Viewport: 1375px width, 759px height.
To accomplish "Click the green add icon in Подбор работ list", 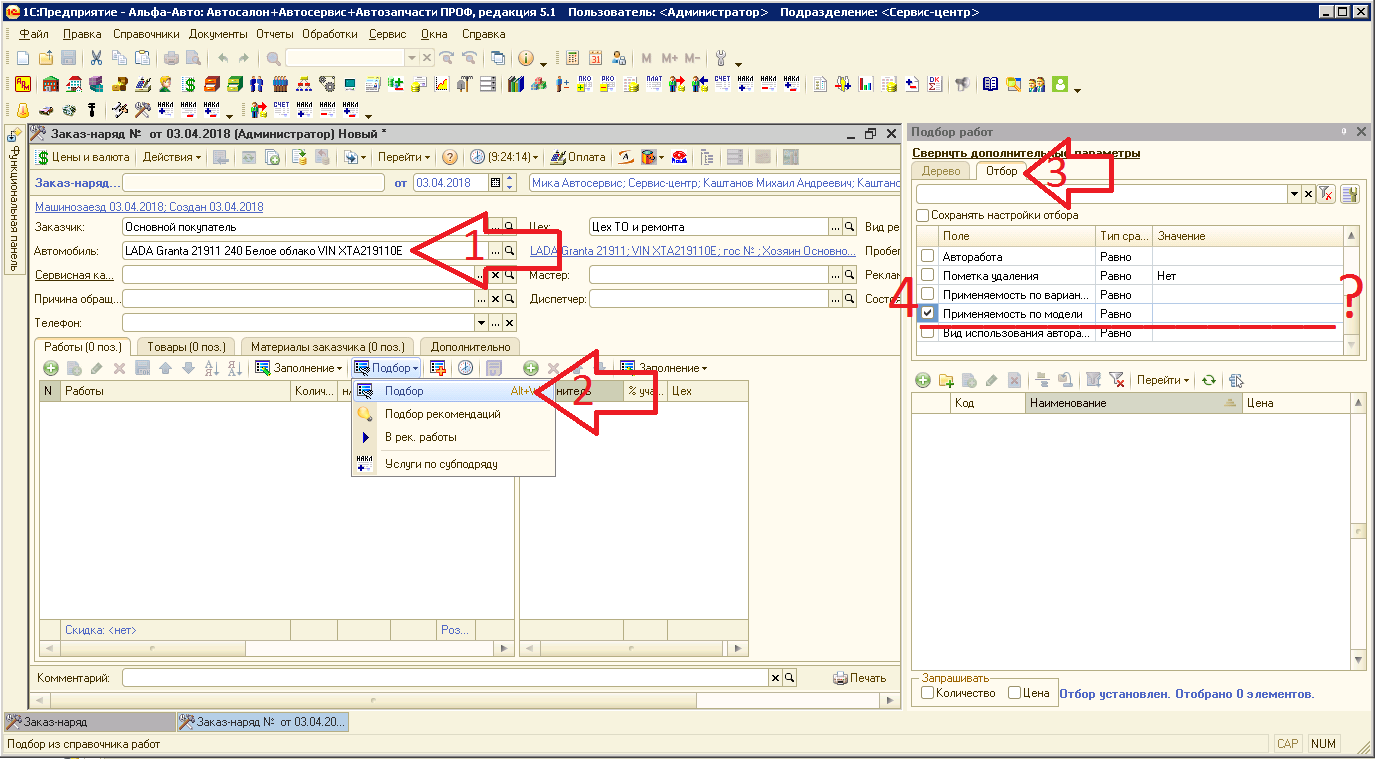I will [x=922, y=380].
